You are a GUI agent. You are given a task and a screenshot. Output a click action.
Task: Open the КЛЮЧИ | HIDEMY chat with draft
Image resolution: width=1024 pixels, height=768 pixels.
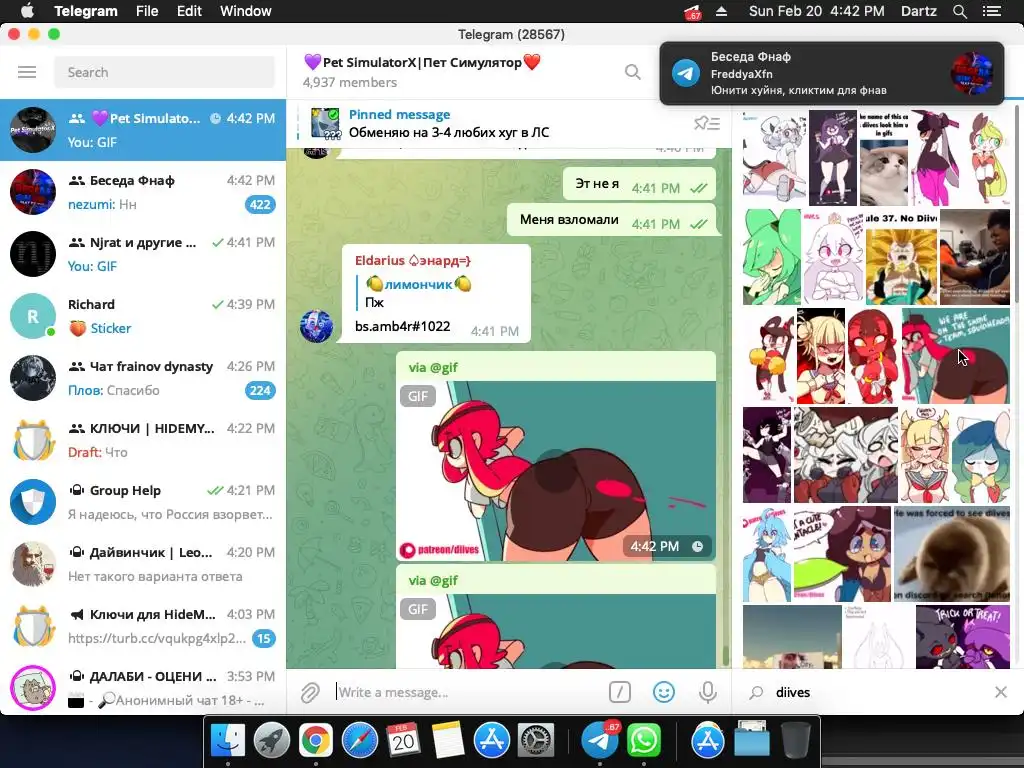pyautogui.click(x=143, y=440)
